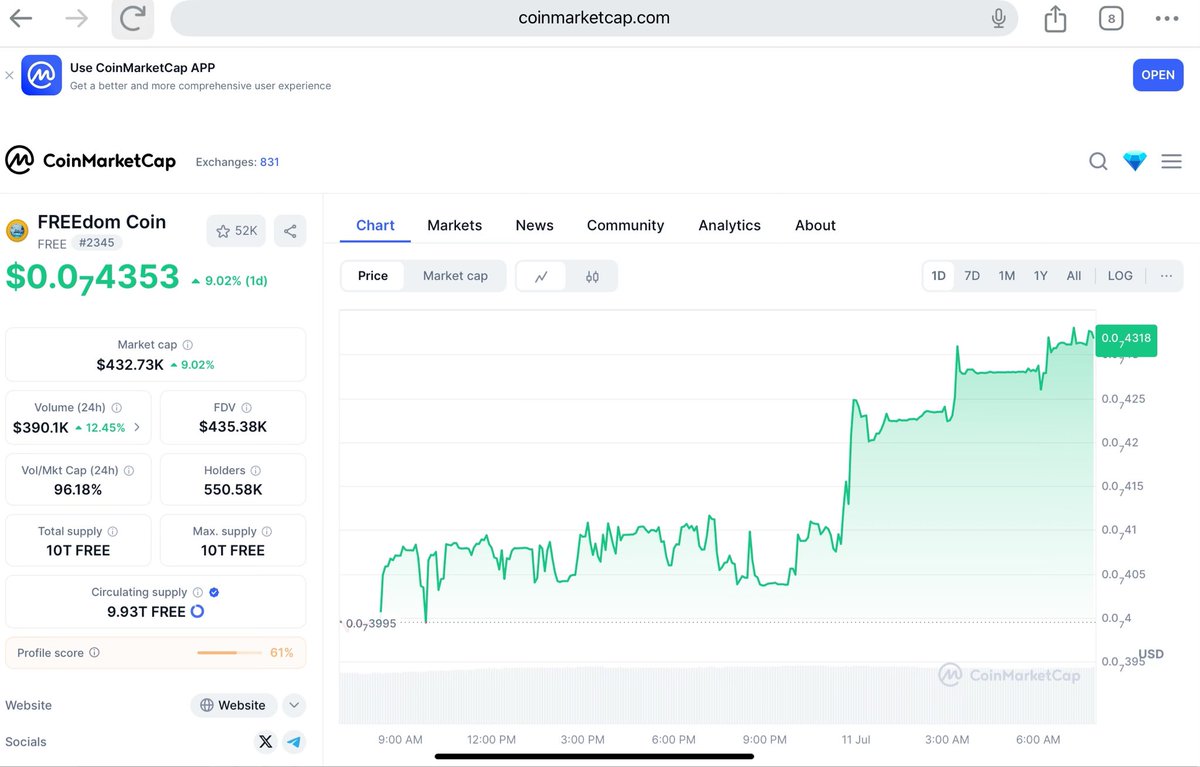Image resolution: width=1200 pixels, height=767 pixels.
Task: Click the CoinMarketCap logo
Action: tap(91, 160)
